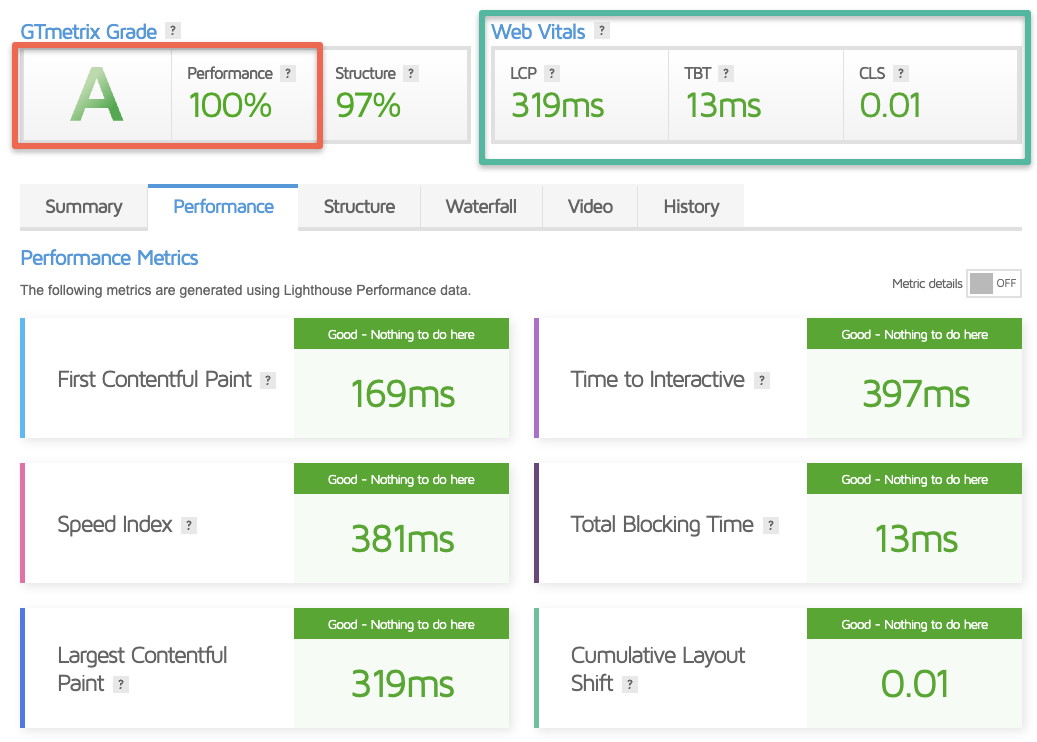Open the Web Vitals help icon

601,31
